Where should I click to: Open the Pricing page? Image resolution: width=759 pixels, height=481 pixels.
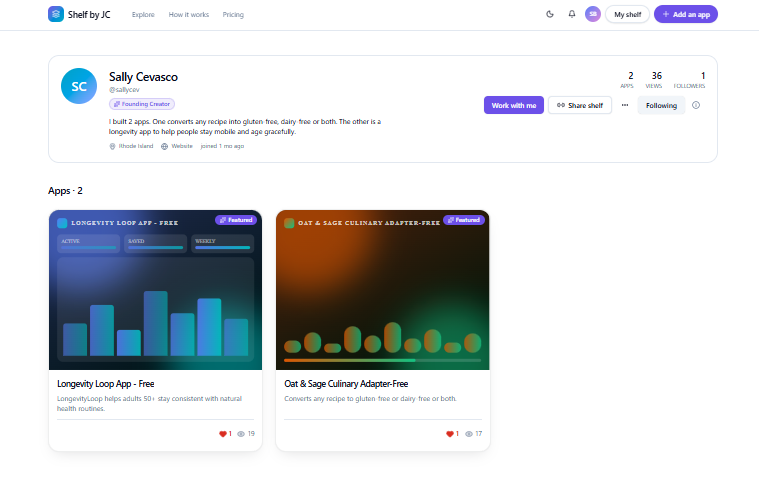pyautogui.click(x=233, y=15)
